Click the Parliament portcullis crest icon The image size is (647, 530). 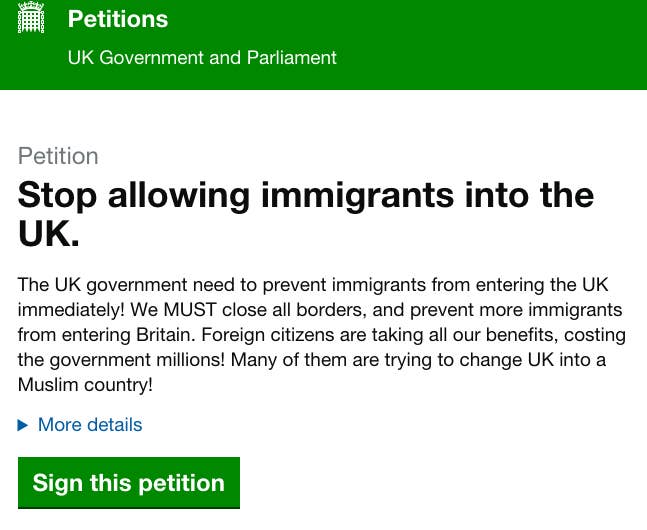click(x=31, y=17)
